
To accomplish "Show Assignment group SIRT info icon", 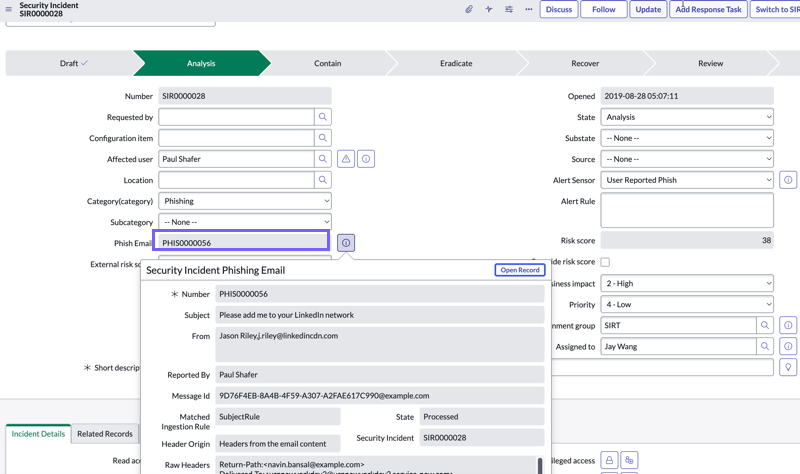I will point(788,325).
